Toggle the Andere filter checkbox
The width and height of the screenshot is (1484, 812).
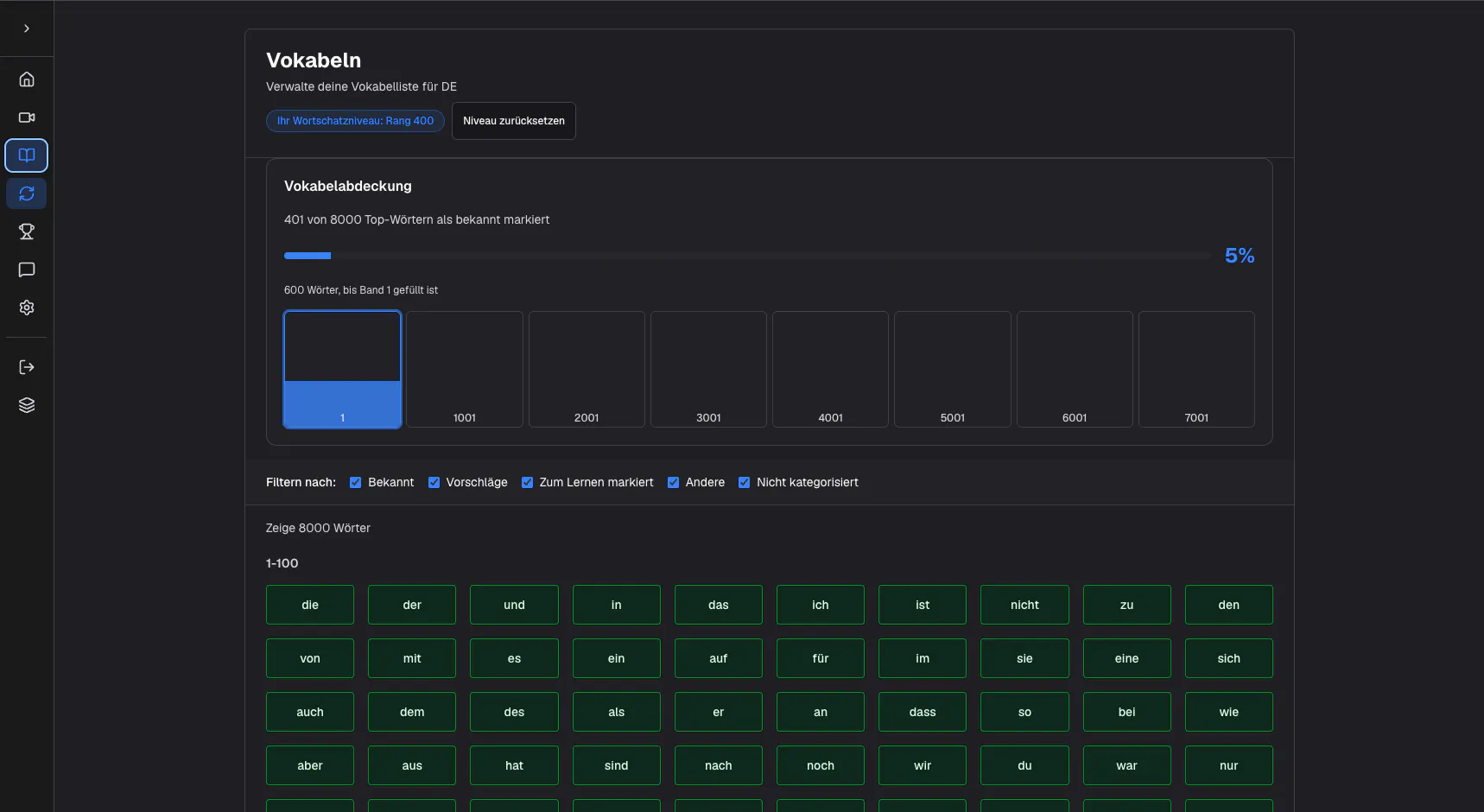673,483
